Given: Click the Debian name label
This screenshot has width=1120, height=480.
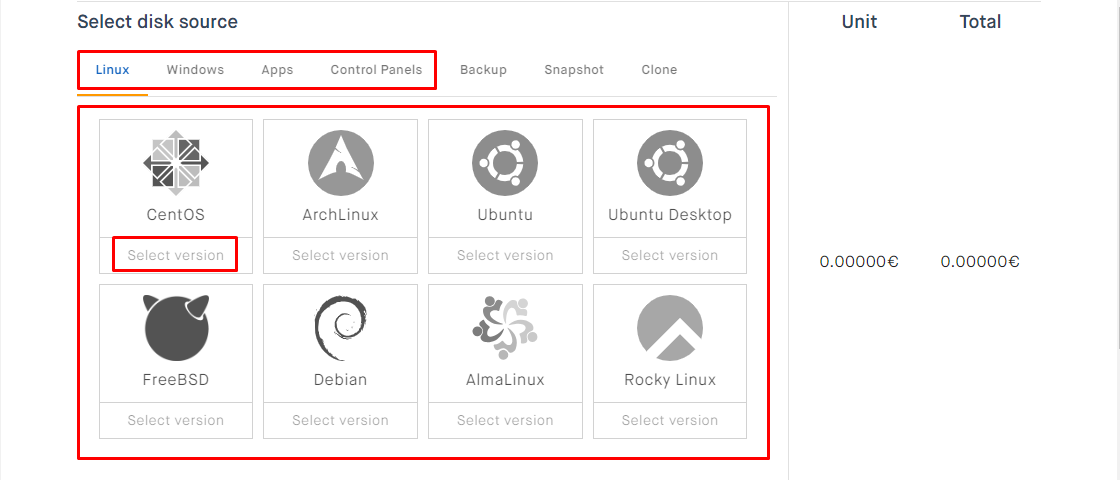Looking at the screenshot, I should (x=341, y=380).
